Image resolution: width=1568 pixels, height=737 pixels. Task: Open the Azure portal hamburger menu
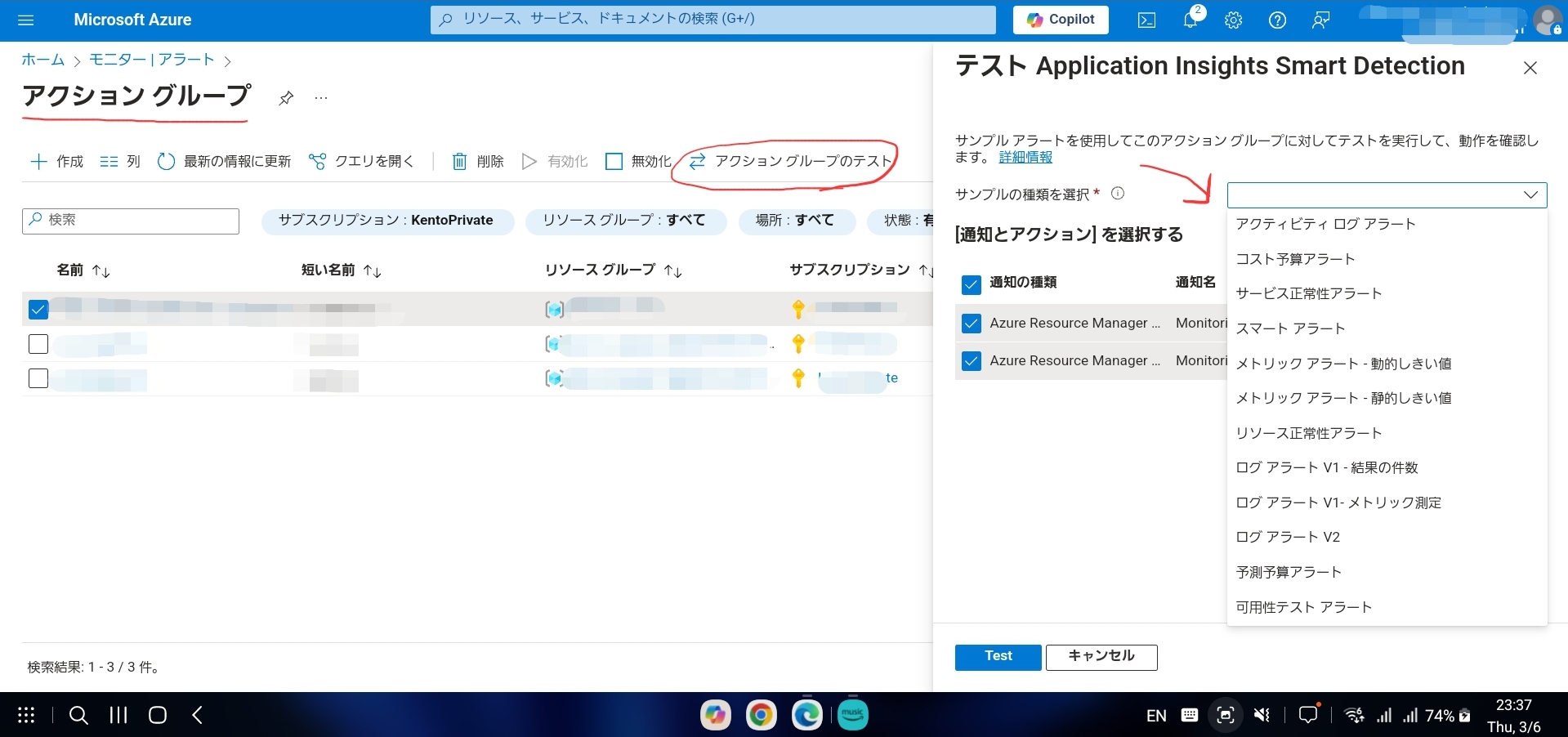pos(26,20)
